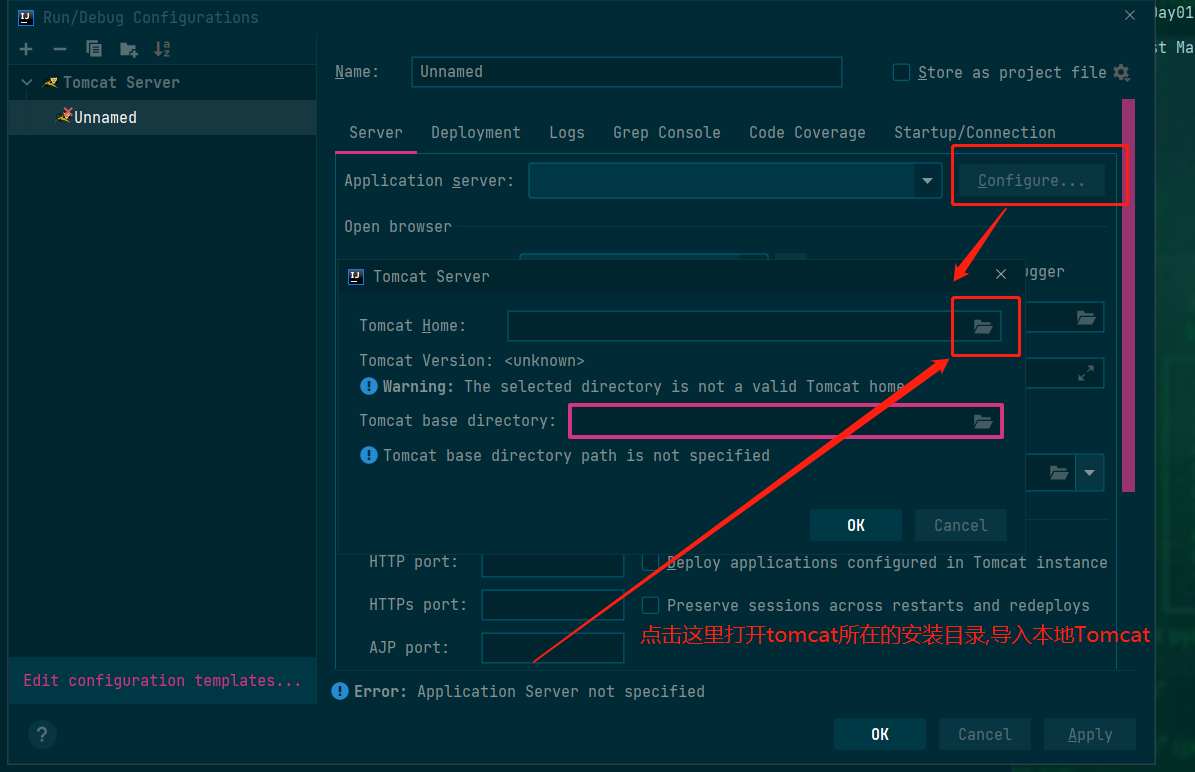Click base directory not specified info icon
Viewport: 1195px width, 772px height.
click(x=368, y=455)
